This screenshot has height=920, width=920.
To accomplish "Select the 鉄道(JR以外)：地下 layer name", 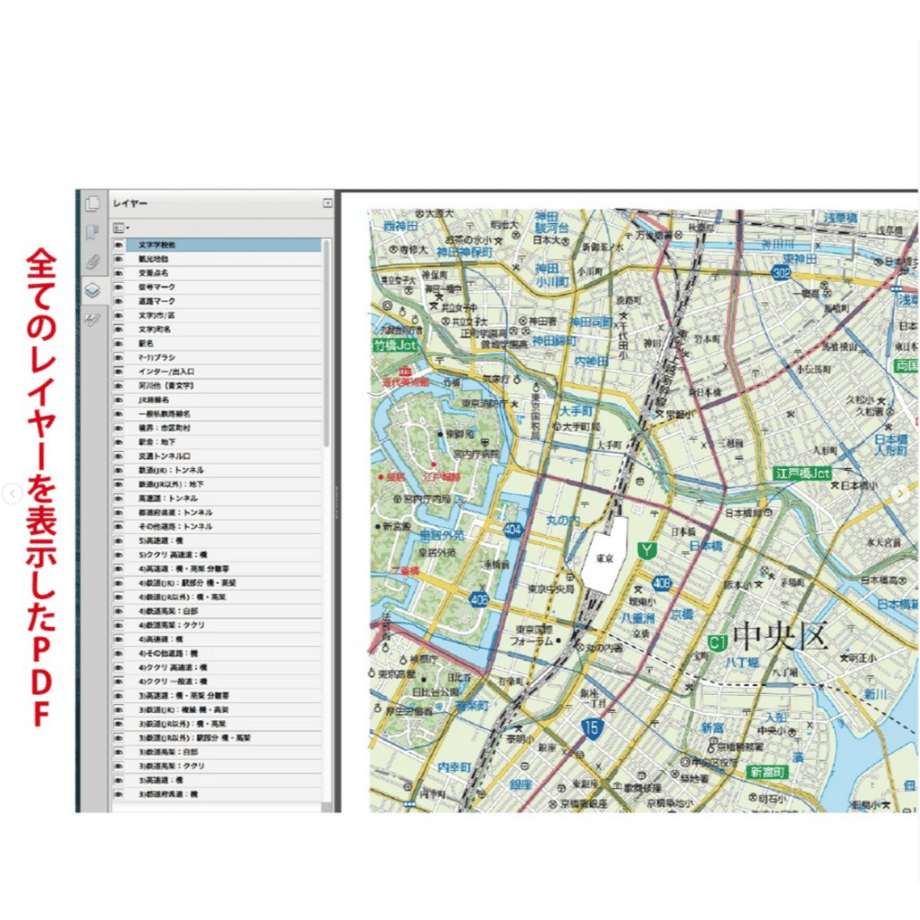I will [171, 484].
